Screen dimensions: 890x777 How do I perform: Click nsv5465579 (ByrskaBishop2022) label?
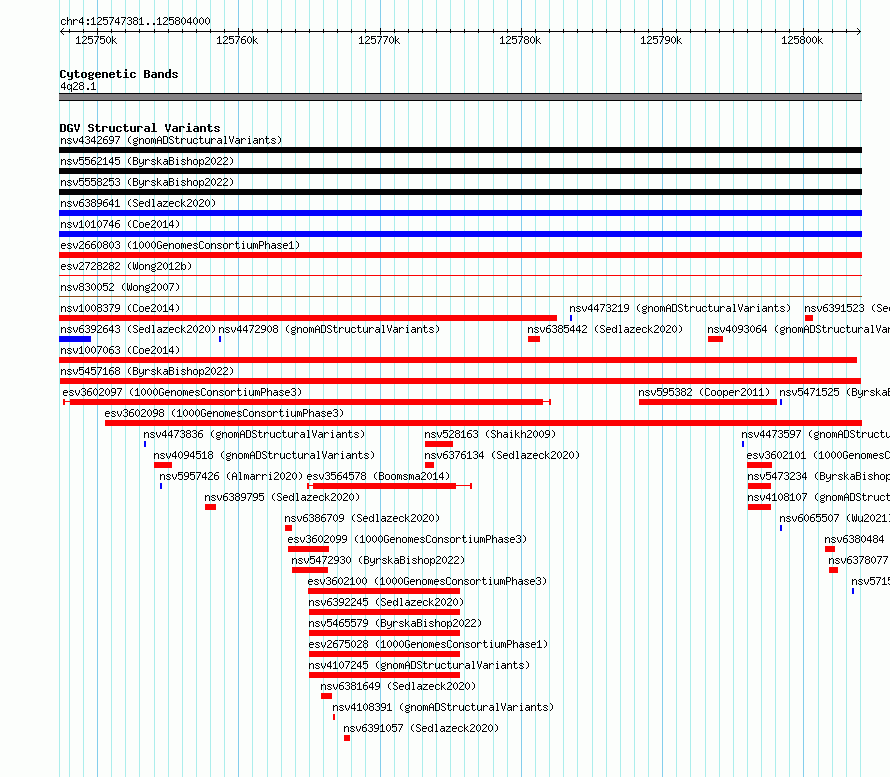(x=395, y=623)
